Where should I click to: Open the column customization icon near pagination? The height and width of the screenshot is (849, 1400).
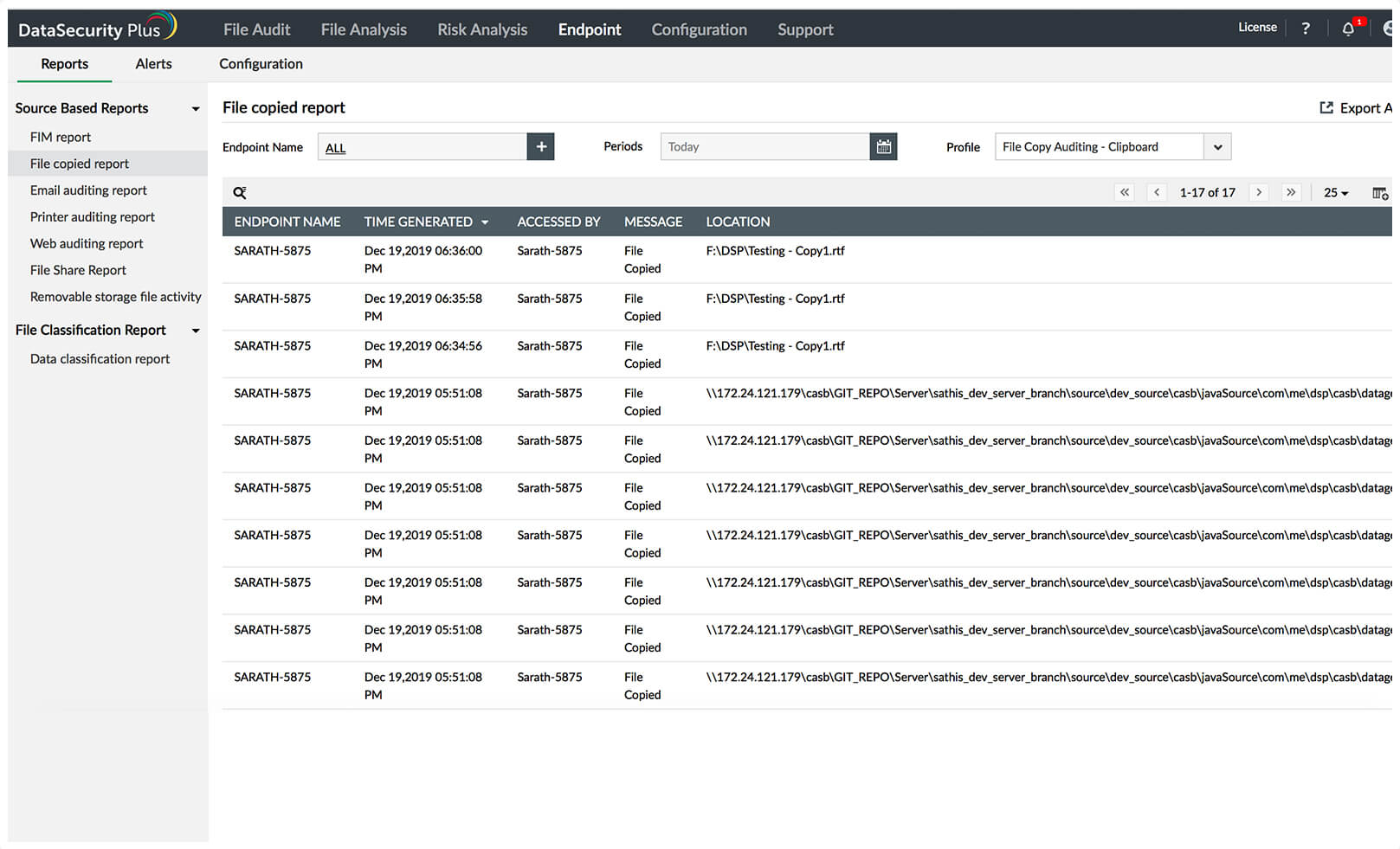coord(1378,192)
